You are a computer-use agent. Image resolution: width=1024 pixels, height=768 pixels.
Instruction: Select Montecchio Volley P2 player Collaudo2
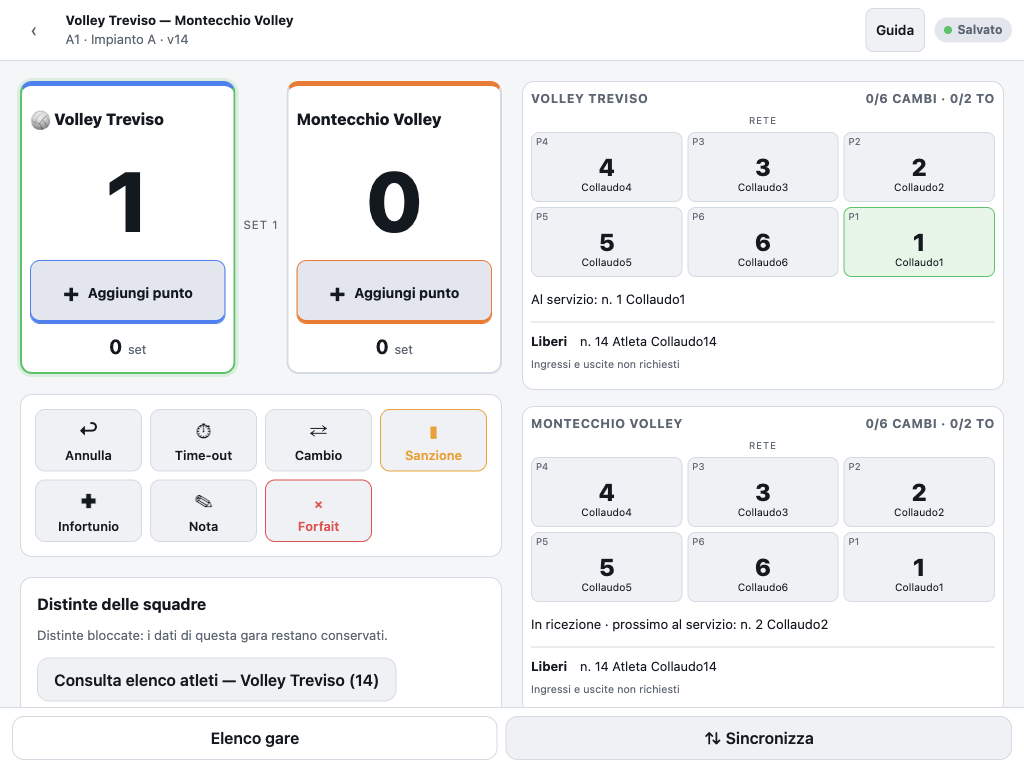coord(919,492)
